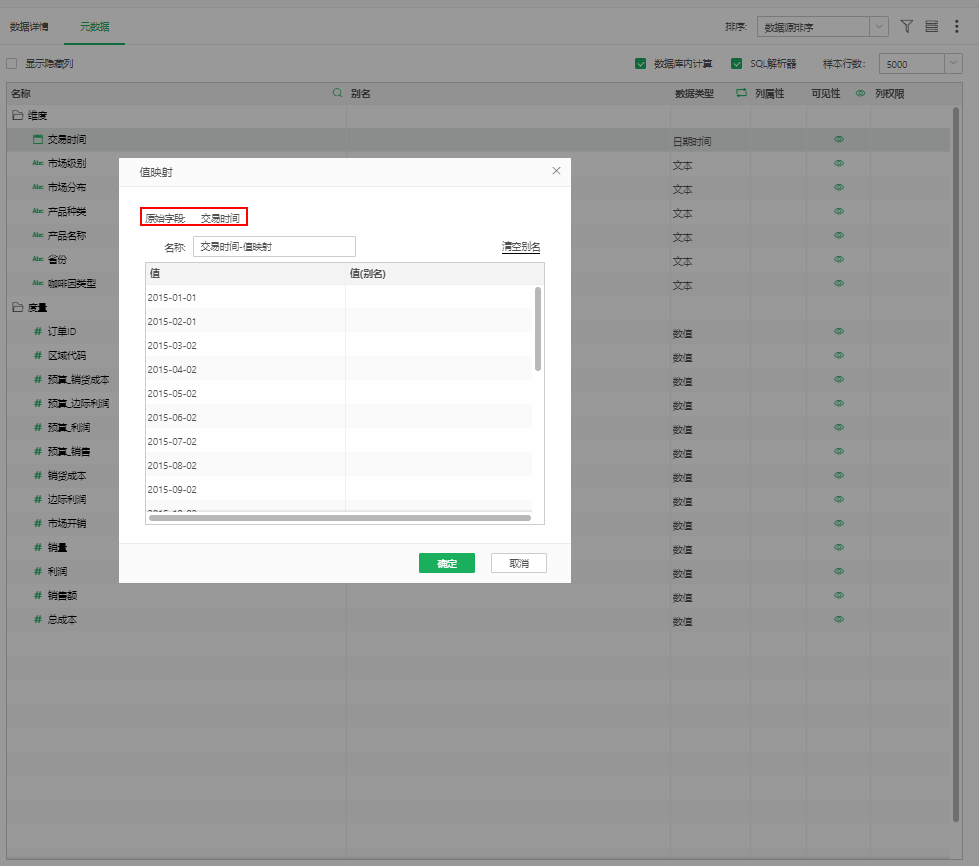979x866 pixels.
Task: Switch to the 数据详情 tab
Action: pyautogui.click(x=29, y=27)
